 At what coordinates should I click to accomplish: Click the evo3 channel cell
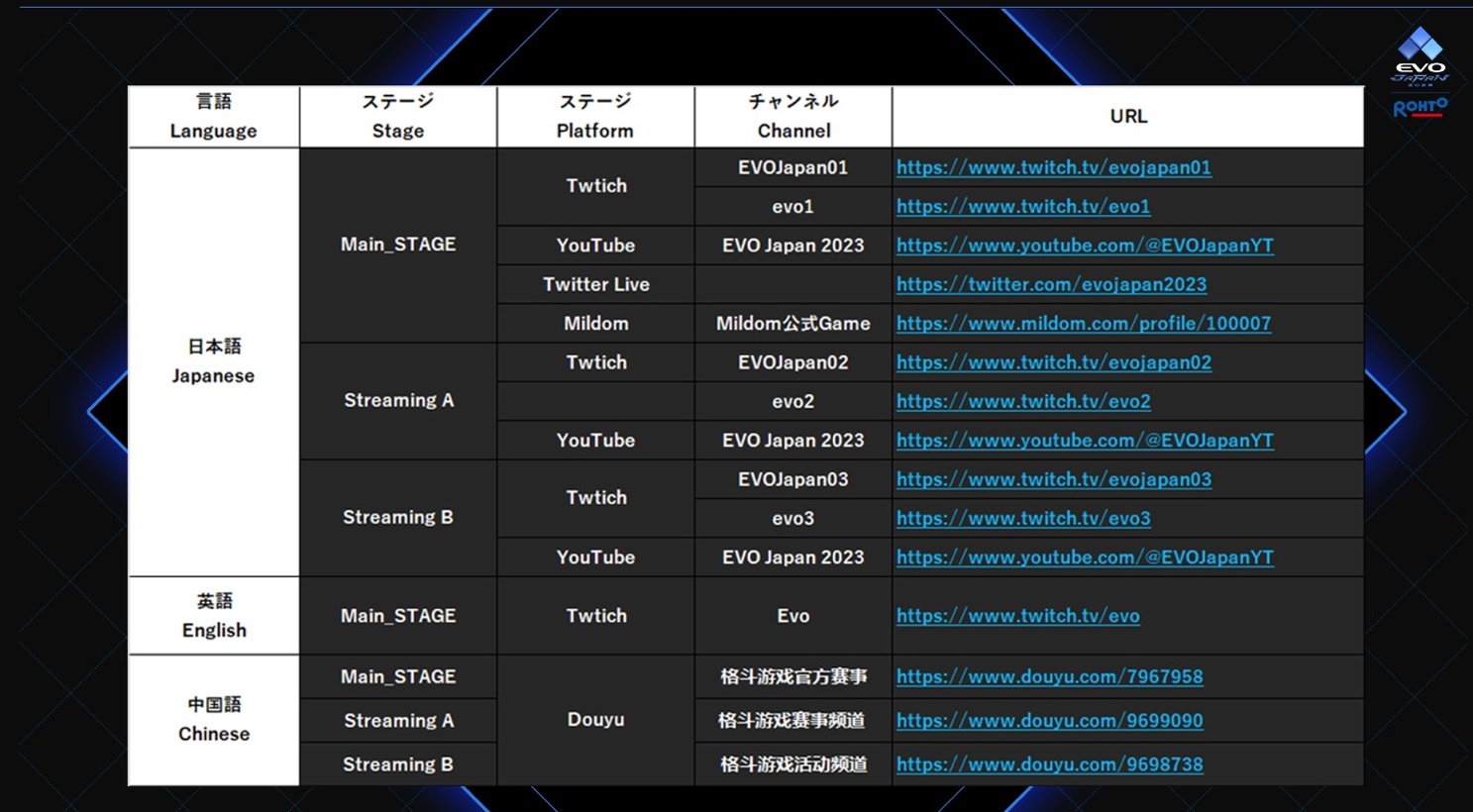pos(793,518)
